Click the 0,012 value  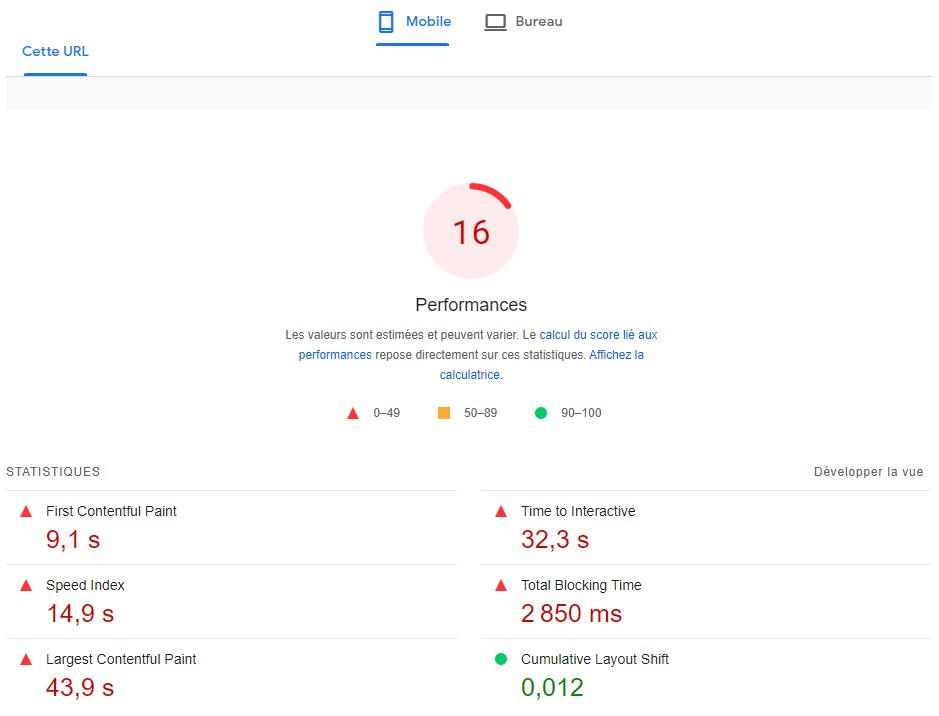pyautogui.click(x=552, y=688)
